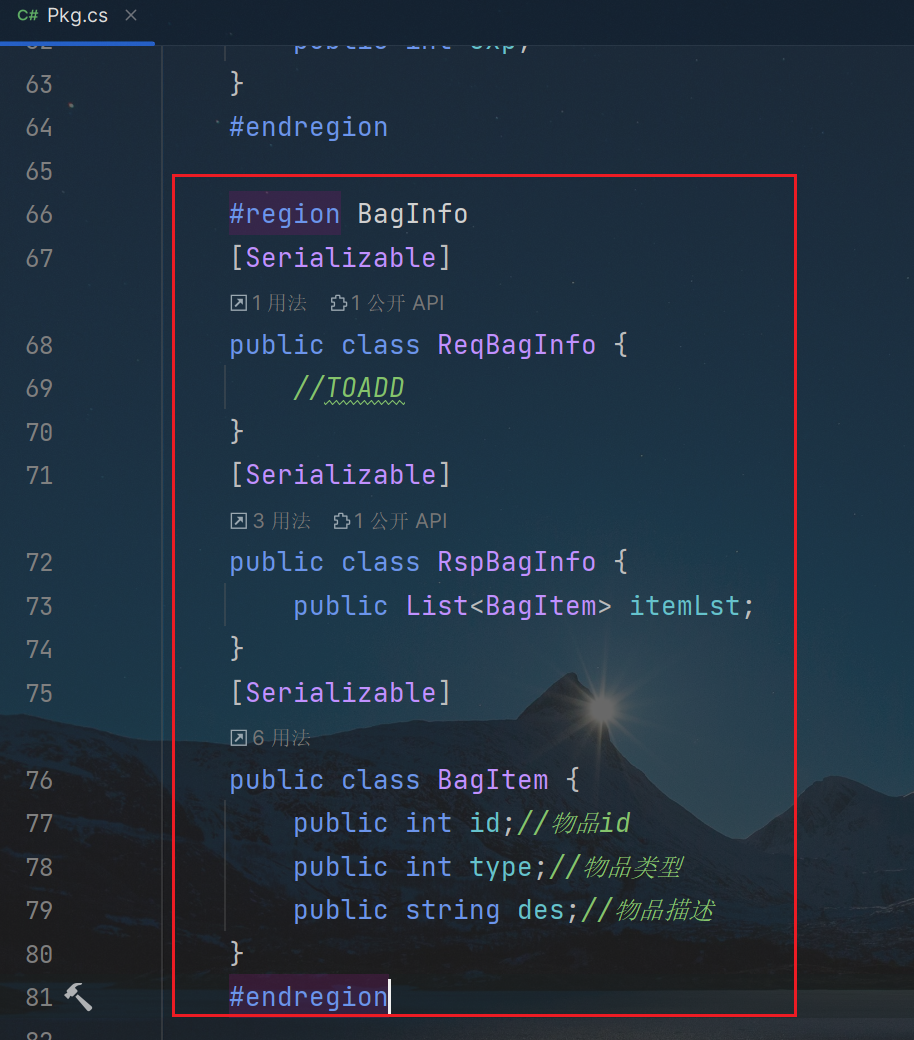Click the puzzle API icon above RspBagInfo
This screenshot has height=1040, width=914.
(342, 521)
